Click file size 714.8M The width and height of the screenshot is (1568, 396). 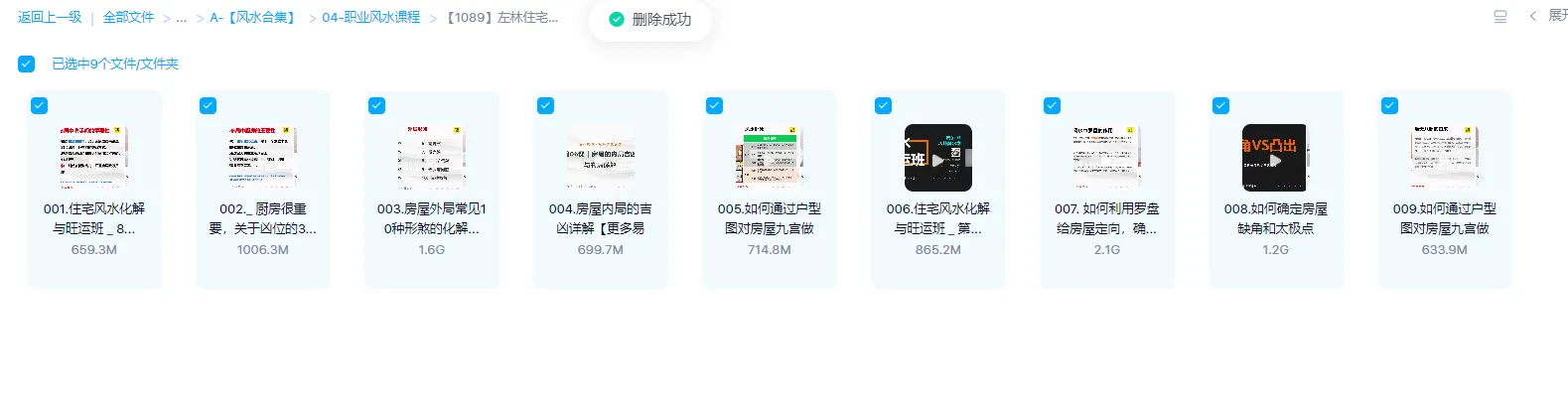(x=770, y=250)
